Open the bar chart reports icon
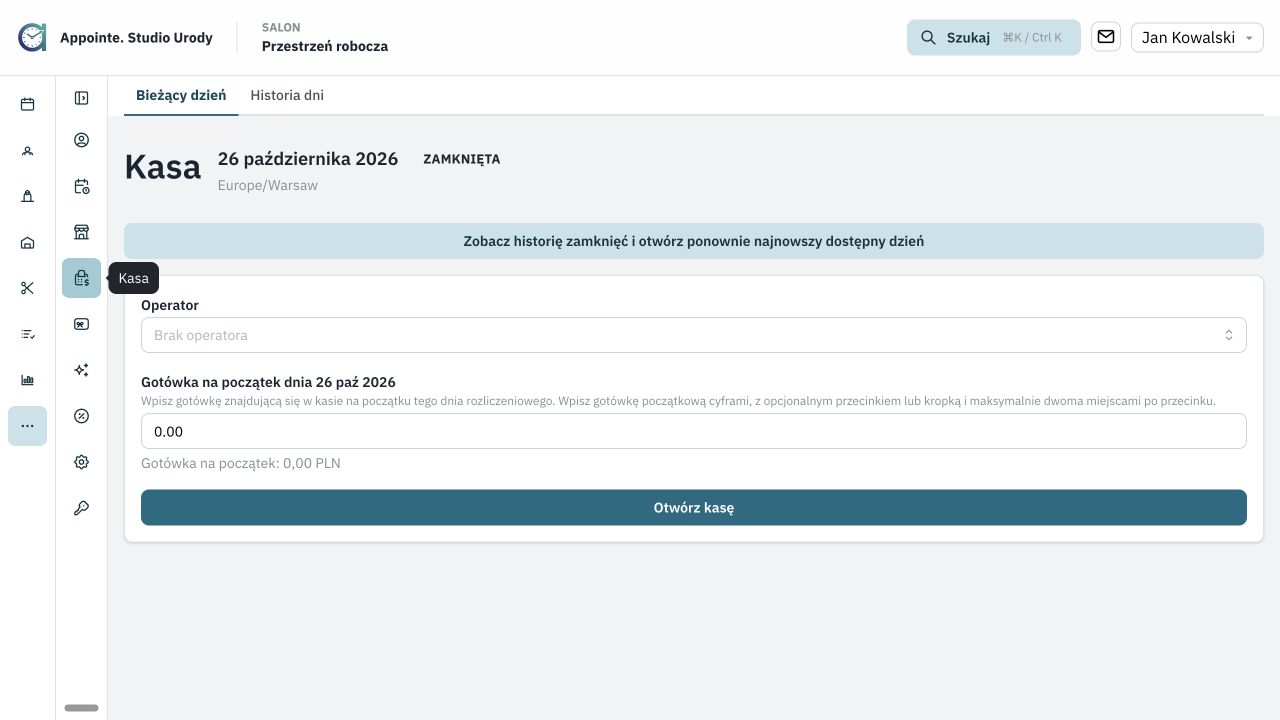The height and width of the screenshot is (720, 1280). [27, 380]
